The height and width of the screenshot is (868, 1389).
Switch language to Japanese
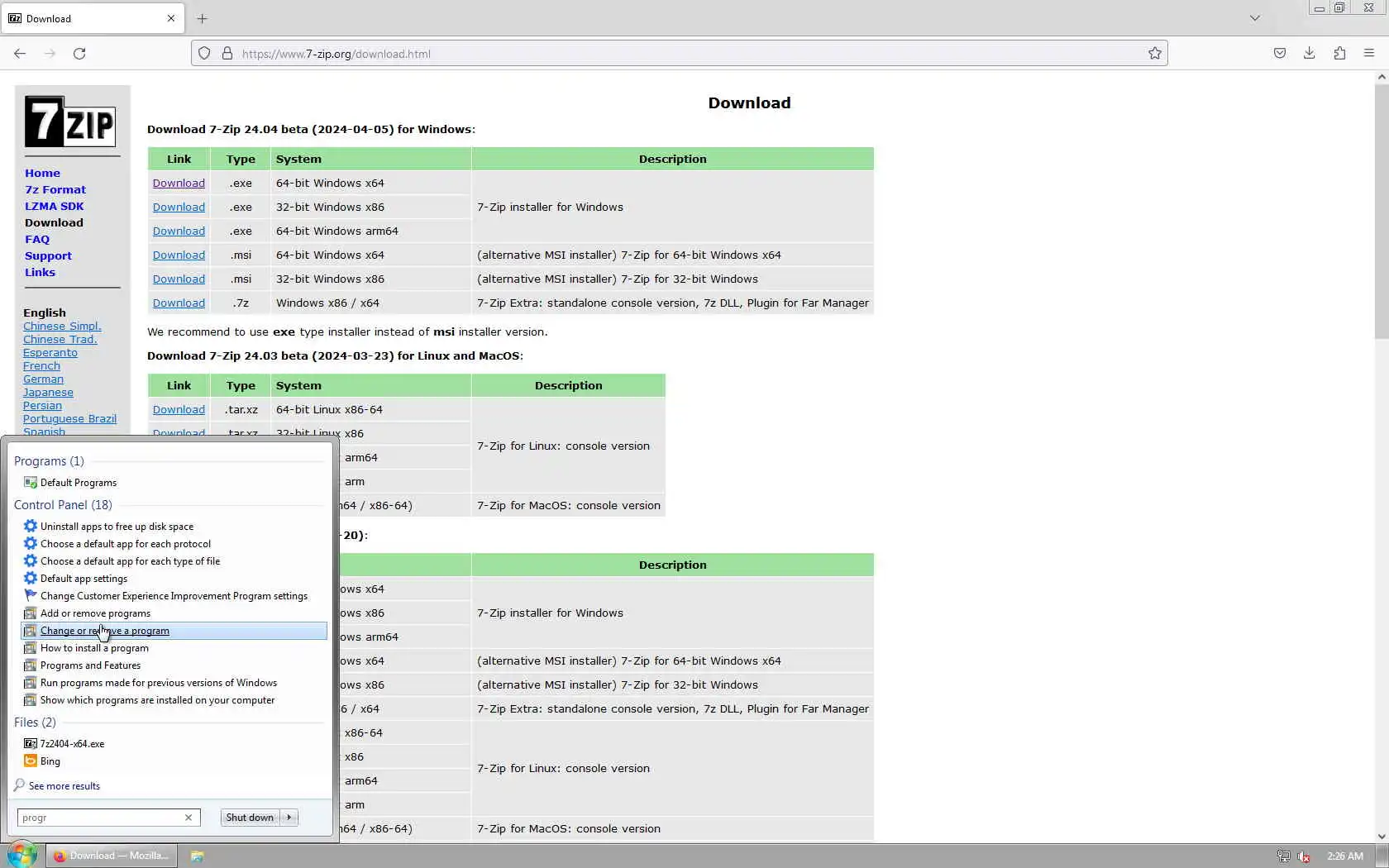click(48, 393)
